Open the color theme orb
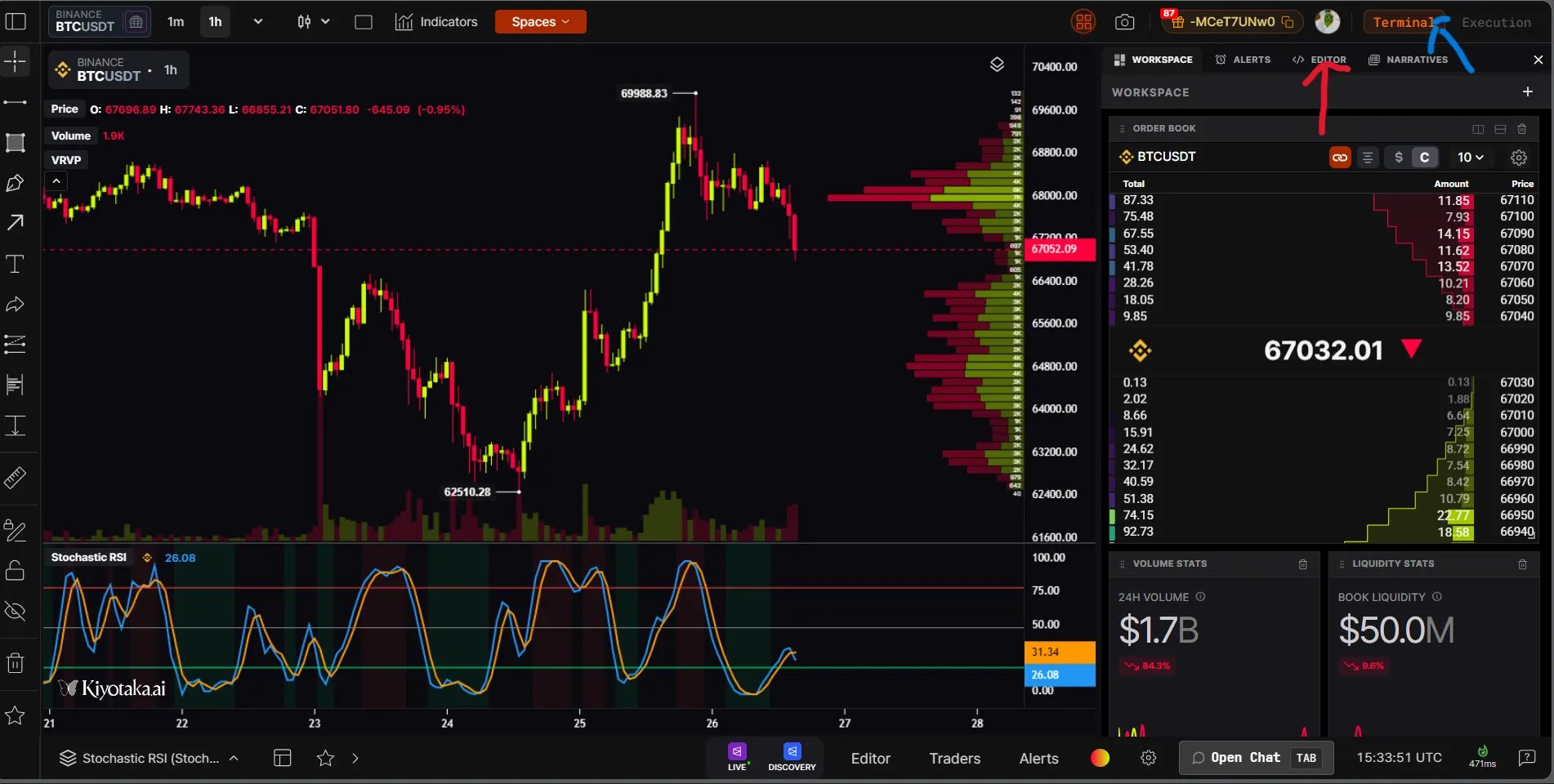This screenshot has height=784, width=1554. click(x=1100, y=758)
